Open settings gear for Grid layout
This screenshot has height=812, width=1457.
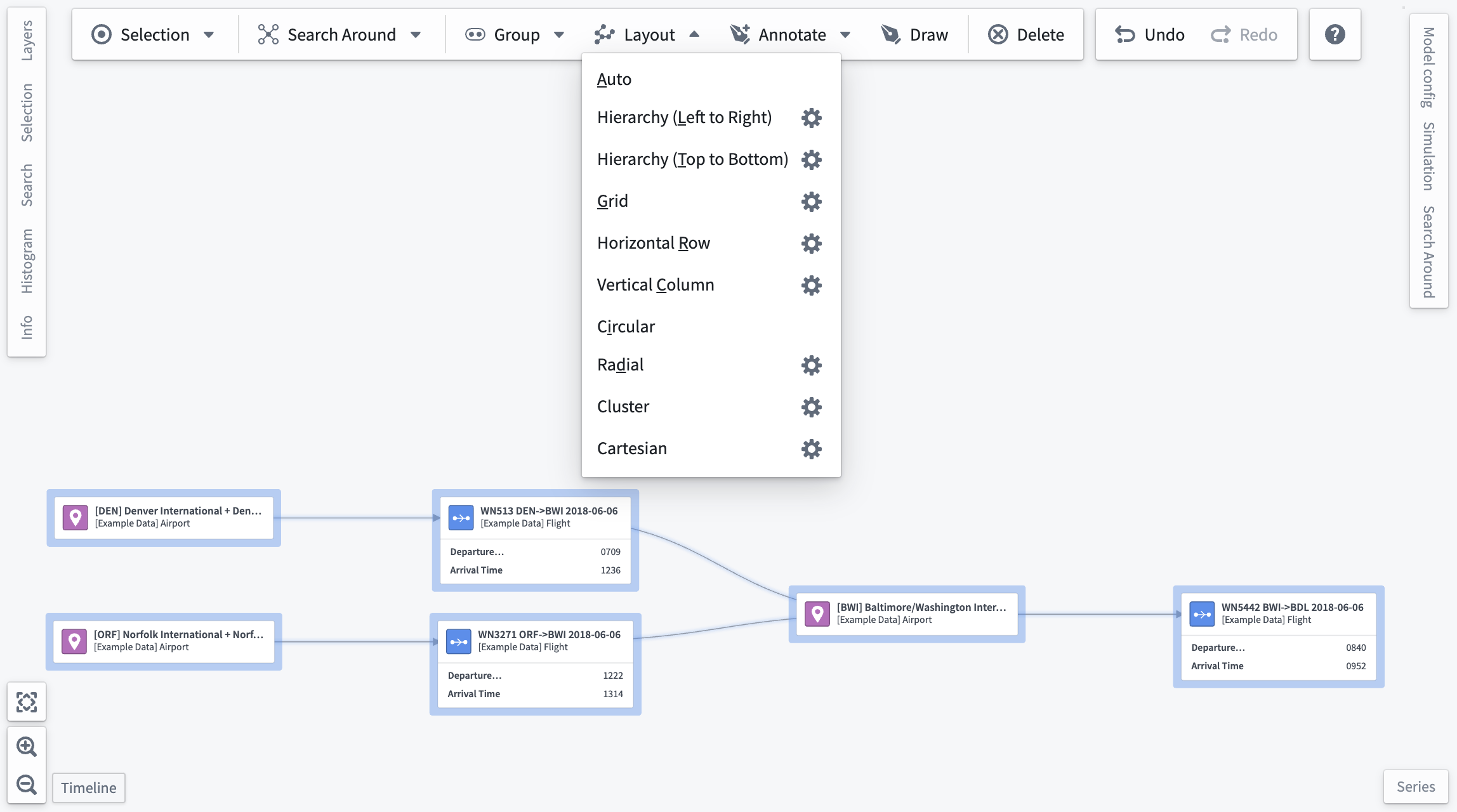[x=811, y=202]
